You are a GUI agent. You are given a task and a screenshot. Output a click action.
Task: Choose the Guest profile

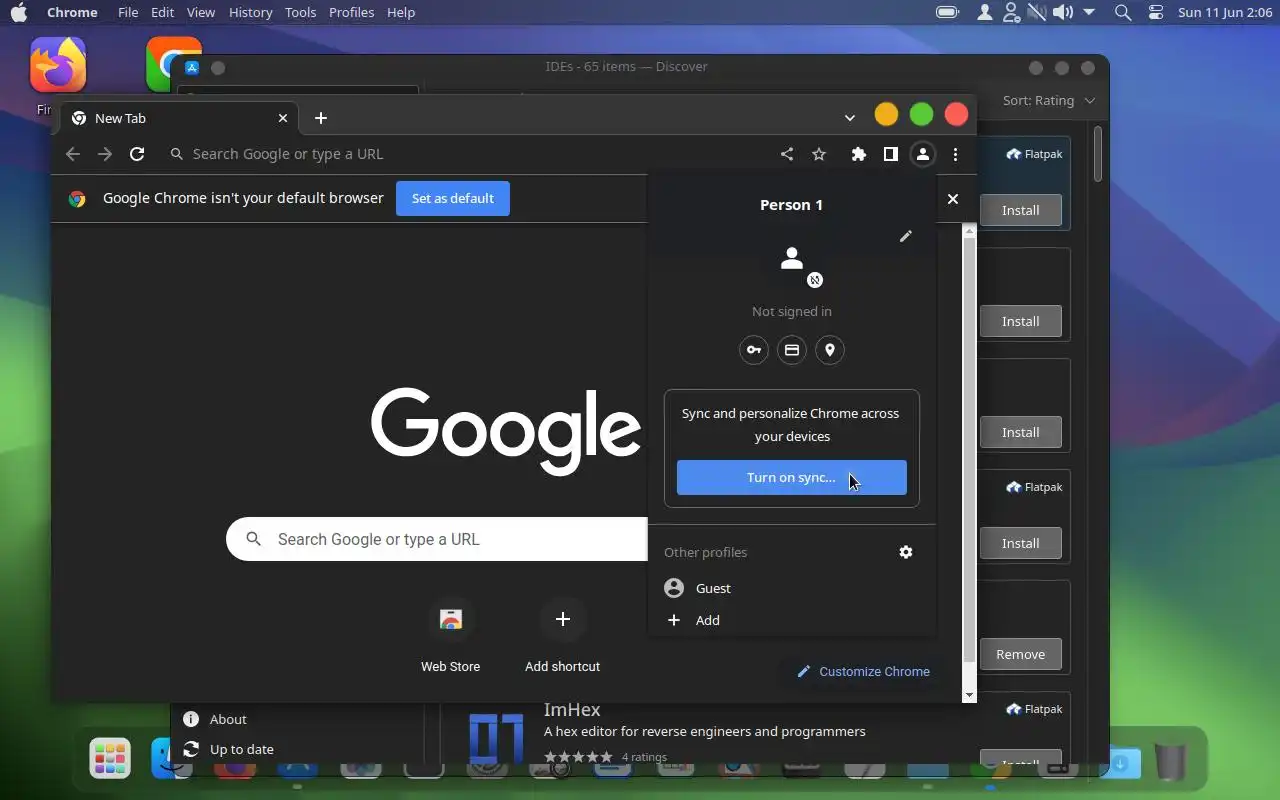tap(792, 588)
